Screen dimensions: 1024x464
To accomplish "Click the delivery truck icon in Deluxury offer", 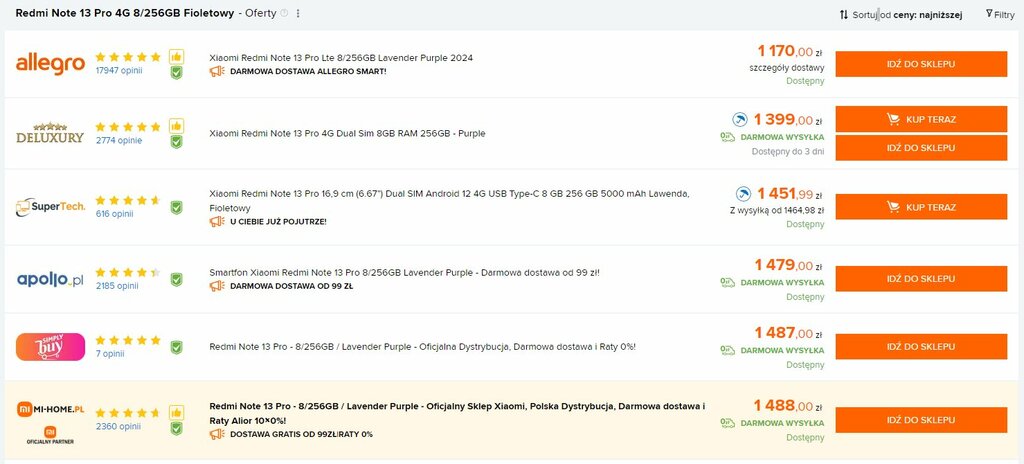I will (728, 137).
